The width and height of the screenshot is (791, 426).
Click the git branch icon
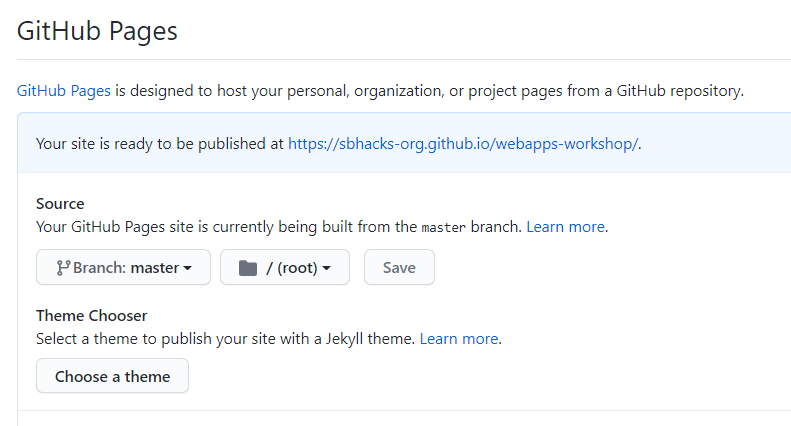pos(63,268)
